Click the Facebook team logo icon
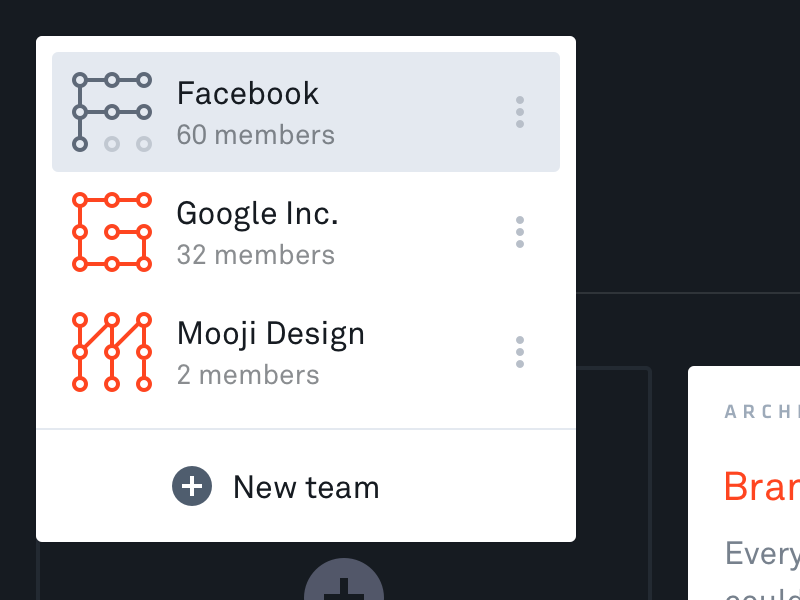The height and width of the screenshot is (600, 800). click(x=112, y=112)
